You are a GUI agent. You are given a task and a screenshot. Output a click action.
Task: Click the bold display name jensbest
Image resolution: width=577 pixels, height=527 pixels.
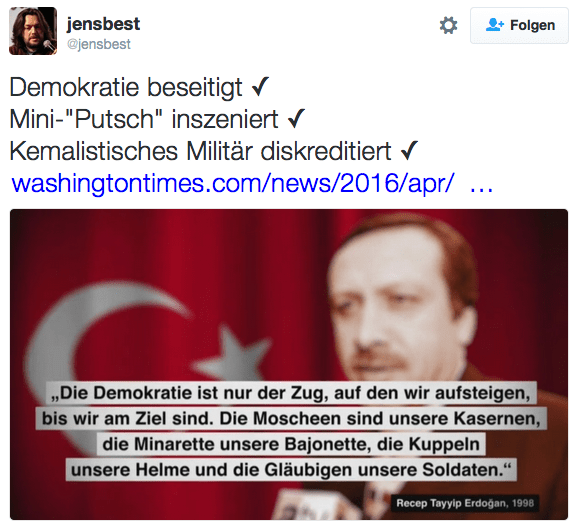click(103, 24)
